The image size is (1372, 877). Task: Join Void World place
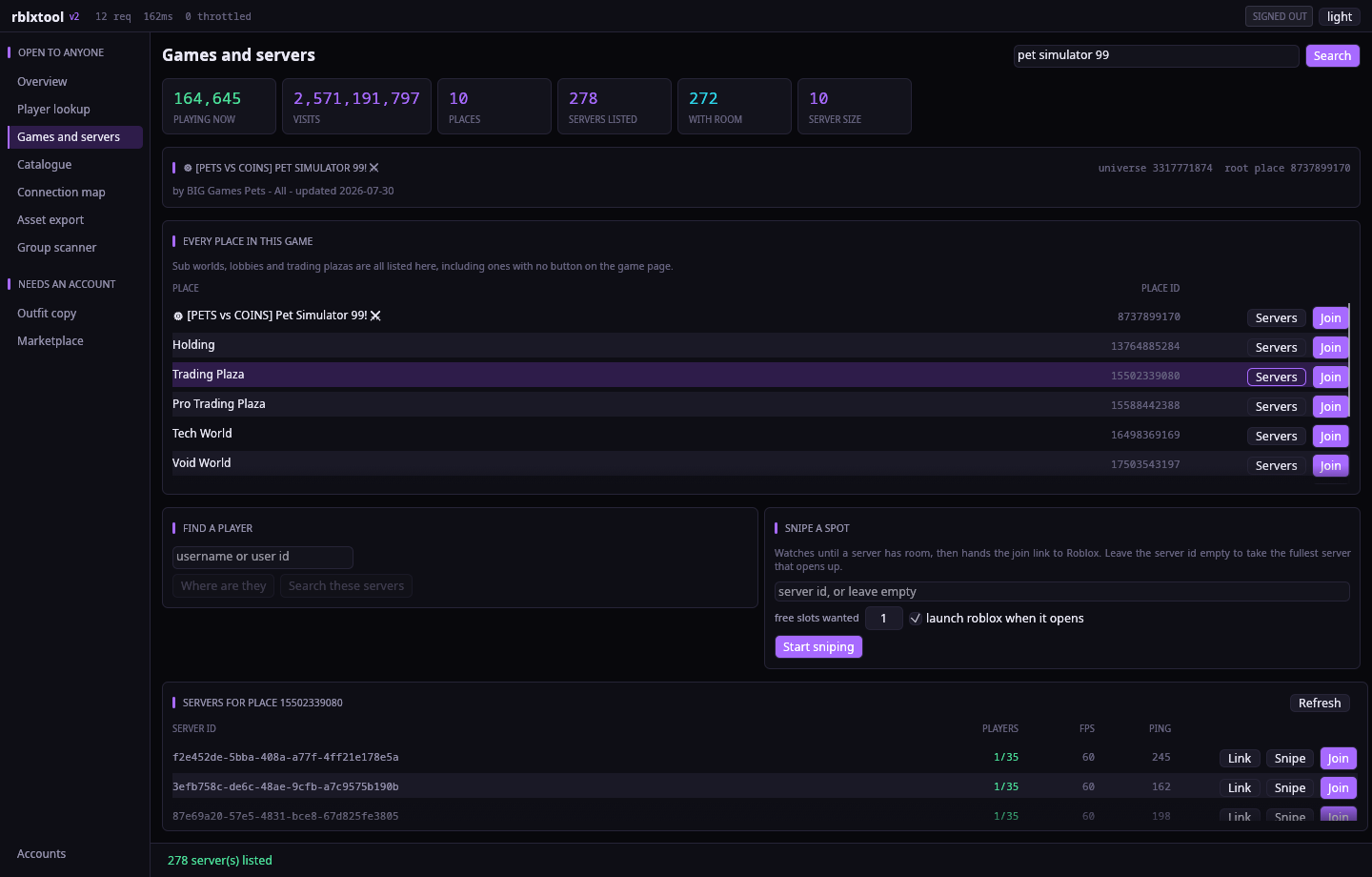pos(1330,466)
